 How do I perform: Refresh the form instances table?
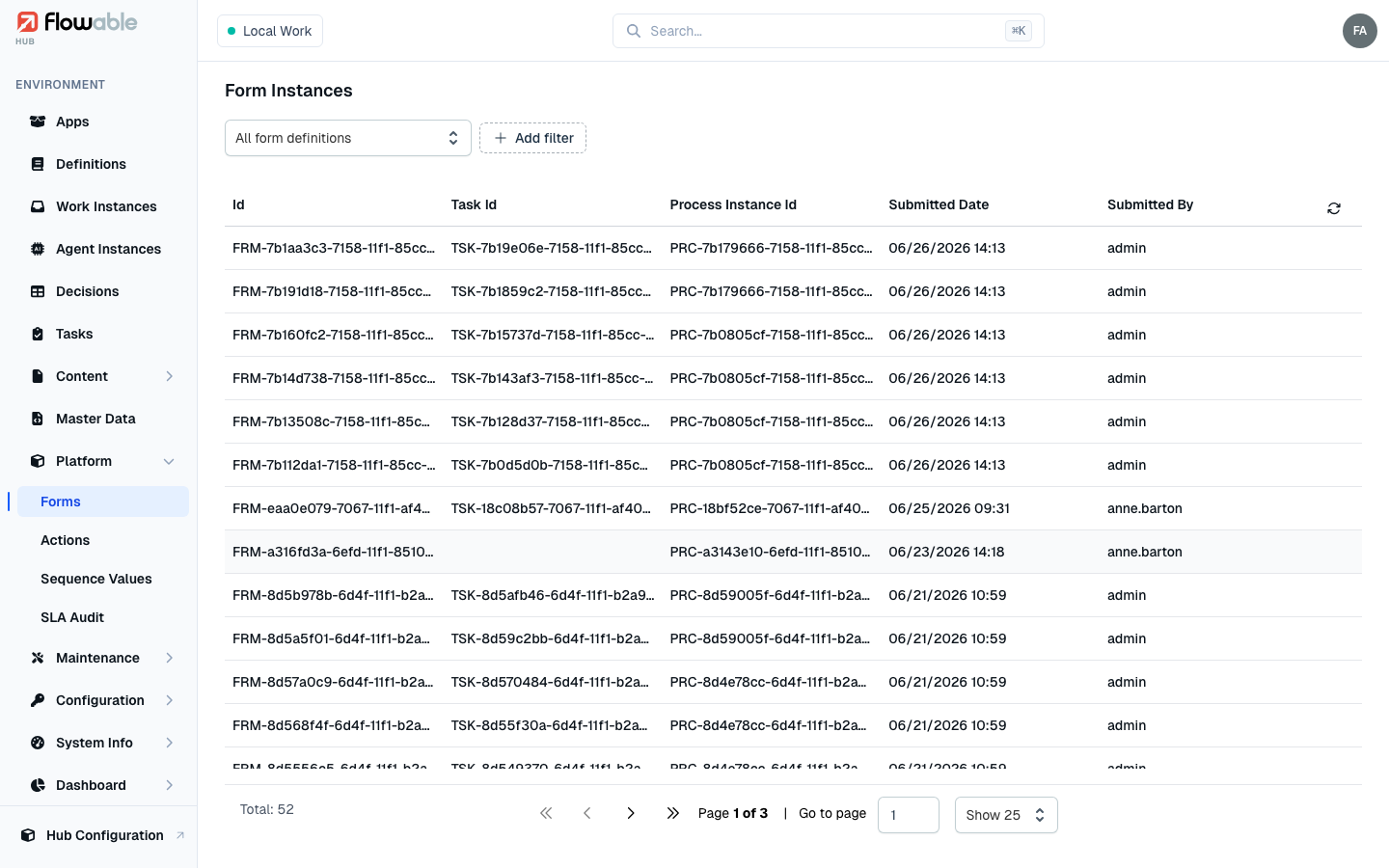point(1334,208)
